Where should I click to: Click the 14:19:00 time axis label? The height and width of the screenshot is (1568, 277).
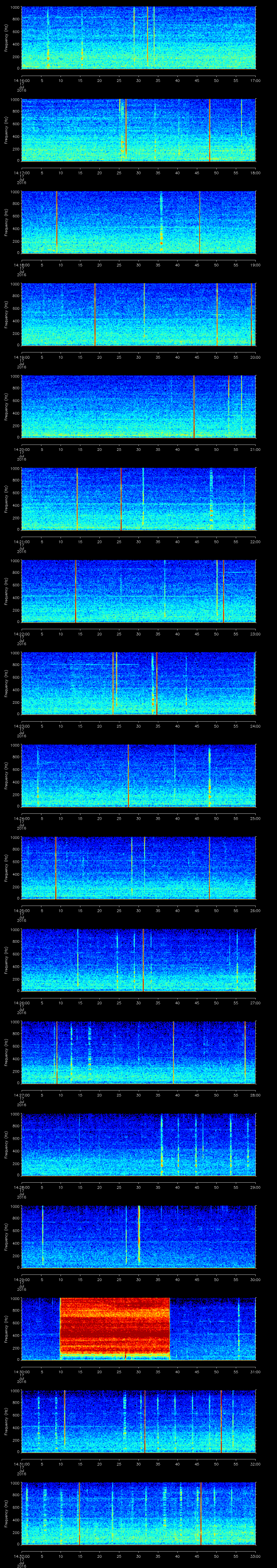click(22, 357)
